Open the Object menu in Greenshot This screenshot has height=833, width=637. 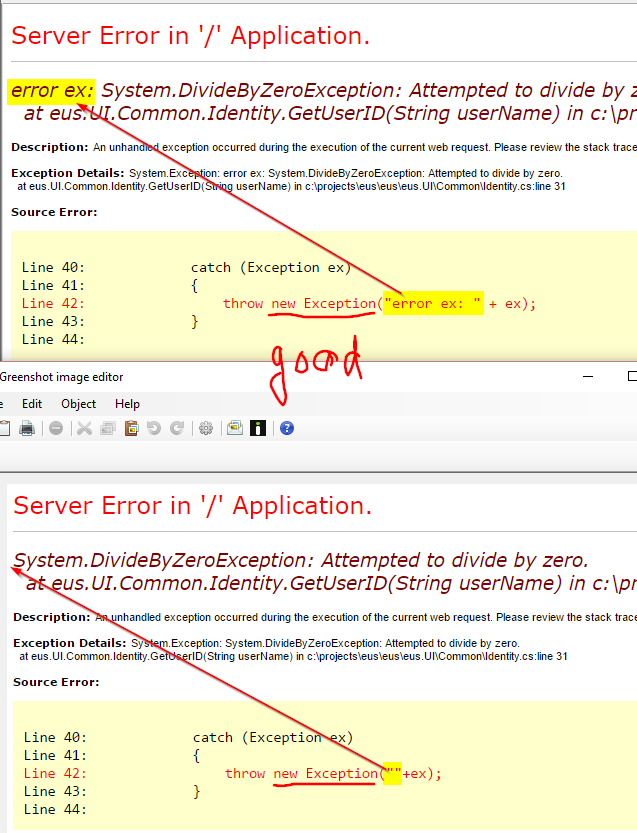tap(79, 404)
